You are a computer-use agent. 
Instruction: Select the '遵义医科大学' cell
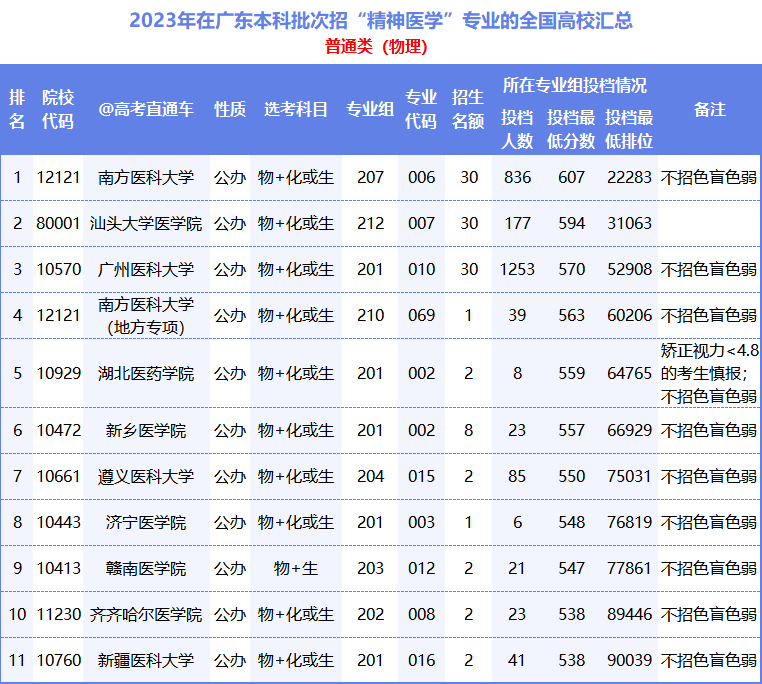(x=146, y=476)
